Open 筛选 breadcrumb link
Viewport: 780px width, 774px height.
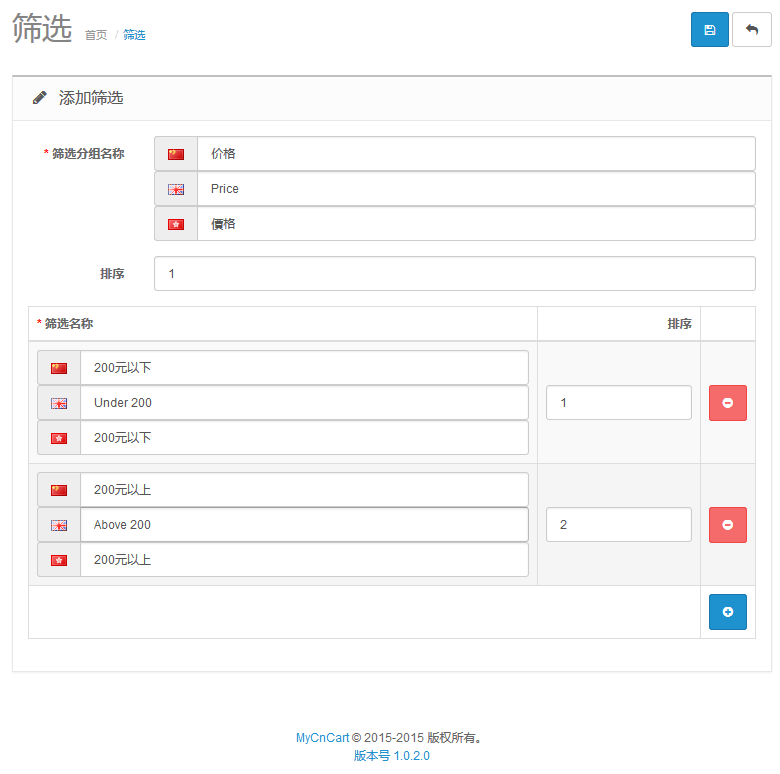134,35
